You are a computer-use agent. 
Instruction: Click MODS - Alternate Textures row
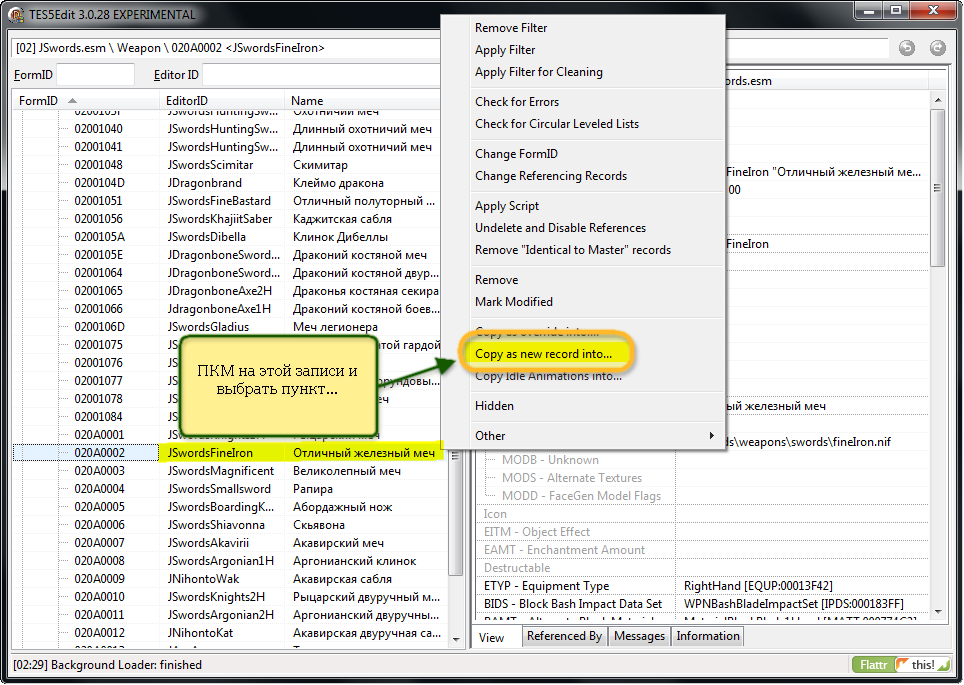[x=703, y=478]
